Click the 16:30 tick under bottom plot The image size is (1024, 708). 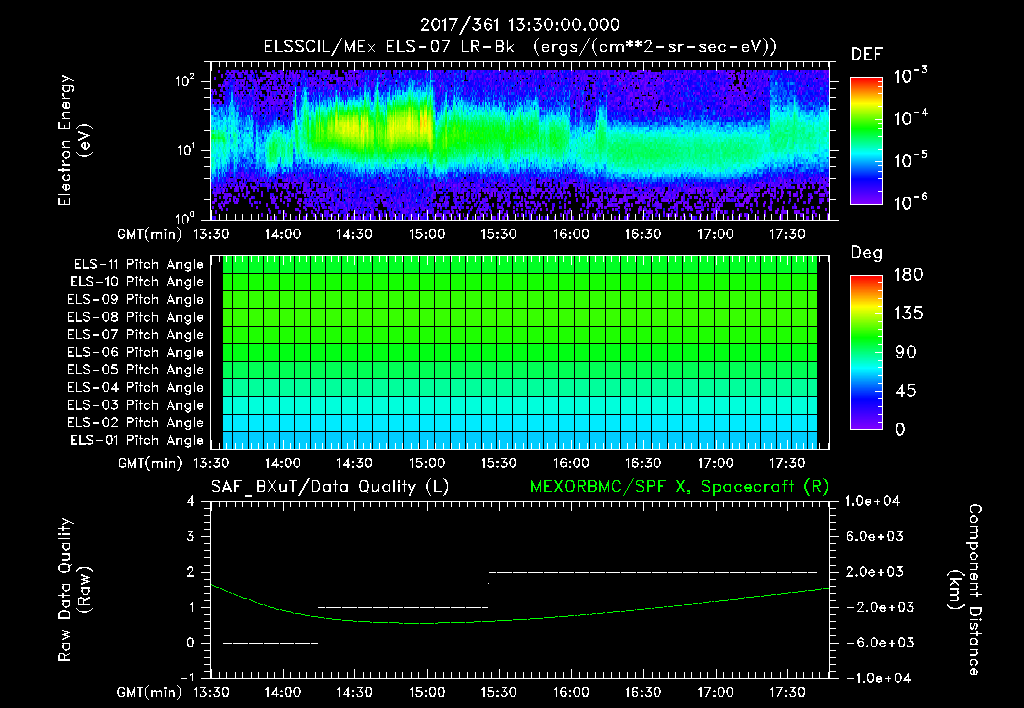pos(643,692)
